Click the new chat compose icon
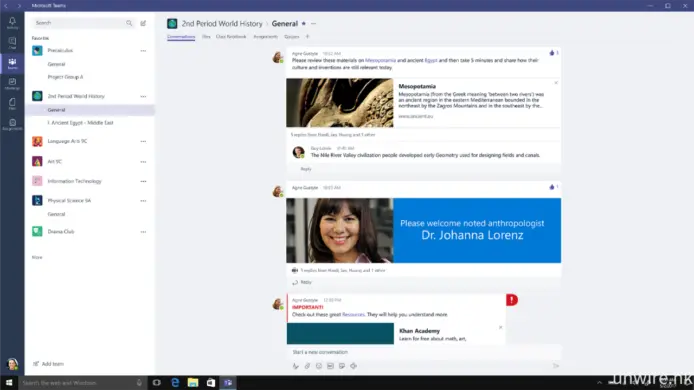 [143, 23]
